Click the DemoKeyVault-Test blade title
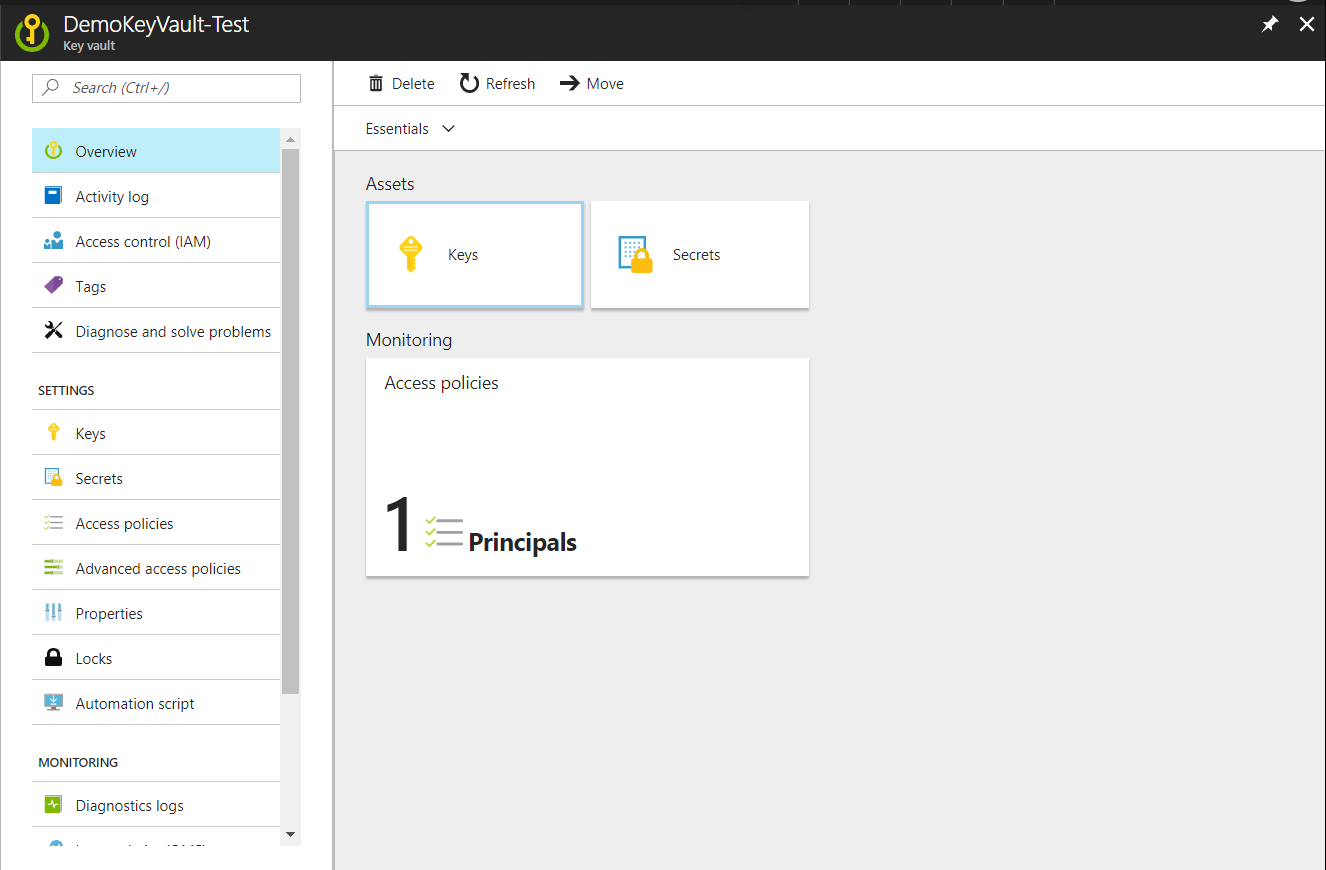Image resolution: width=1326 pixels, height=870 pixels. tap(156, 24)
